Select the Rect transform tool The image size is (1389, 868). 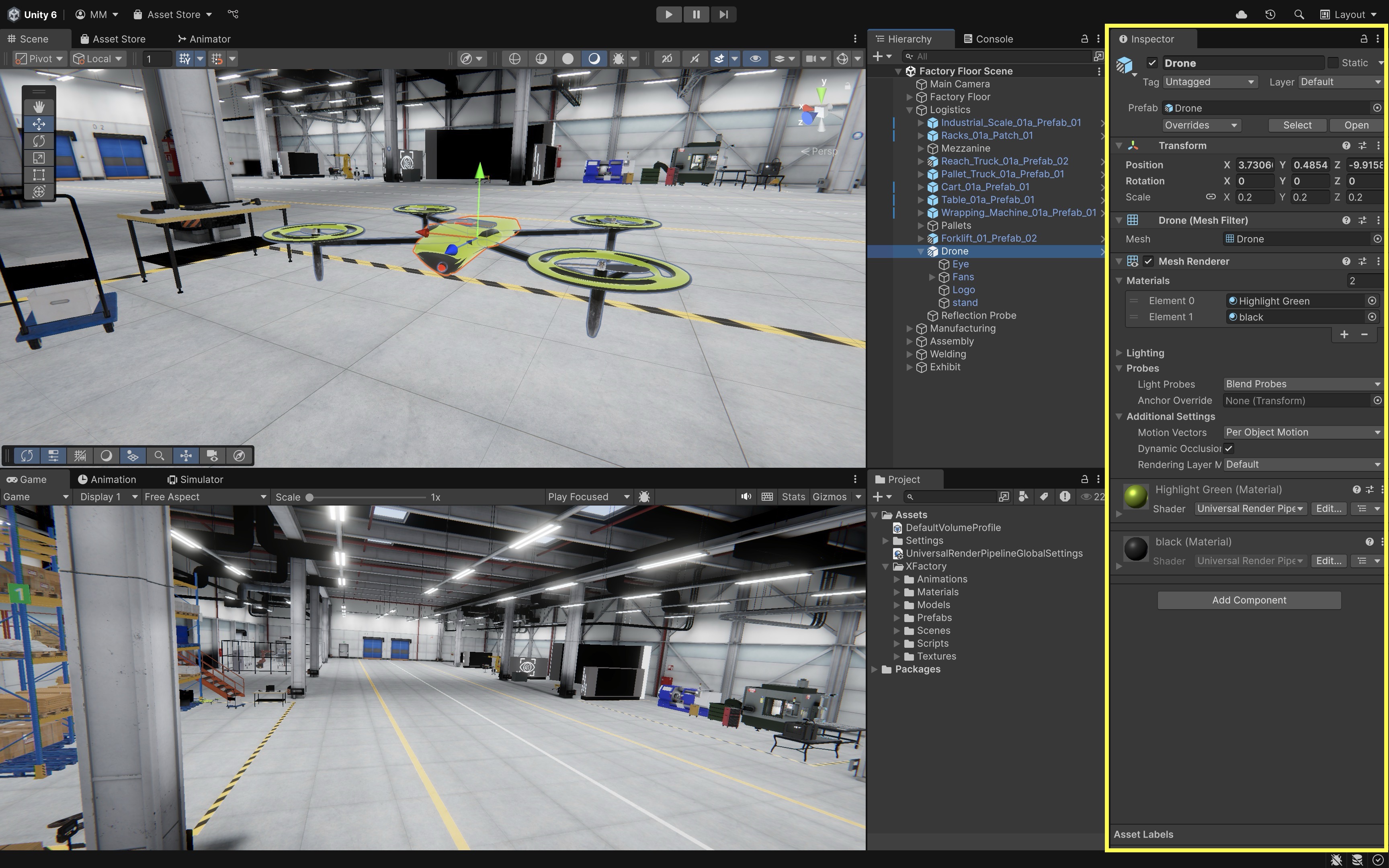click(39, 174)
